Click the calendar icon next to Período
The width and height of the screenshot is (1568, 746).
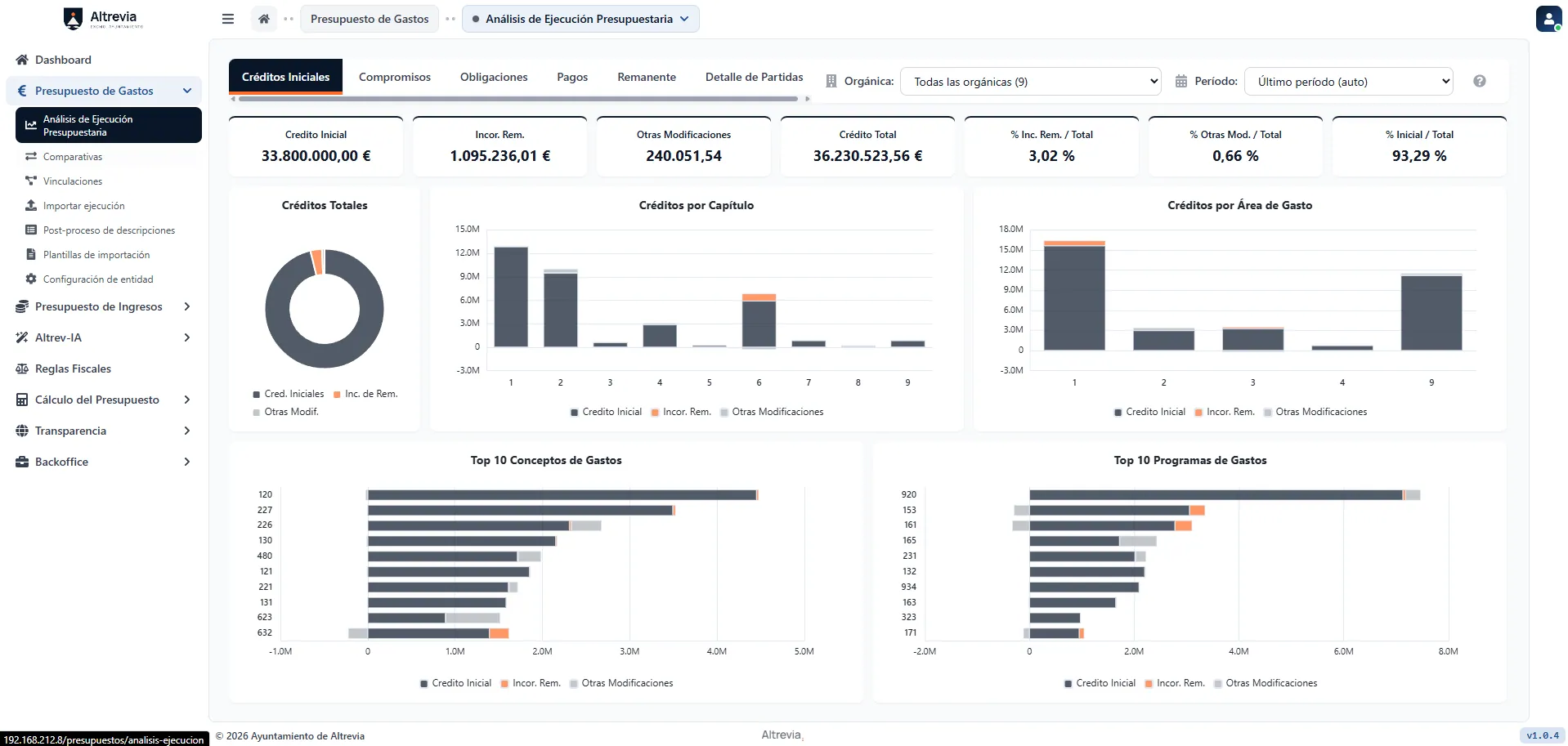pos(1181,81)
